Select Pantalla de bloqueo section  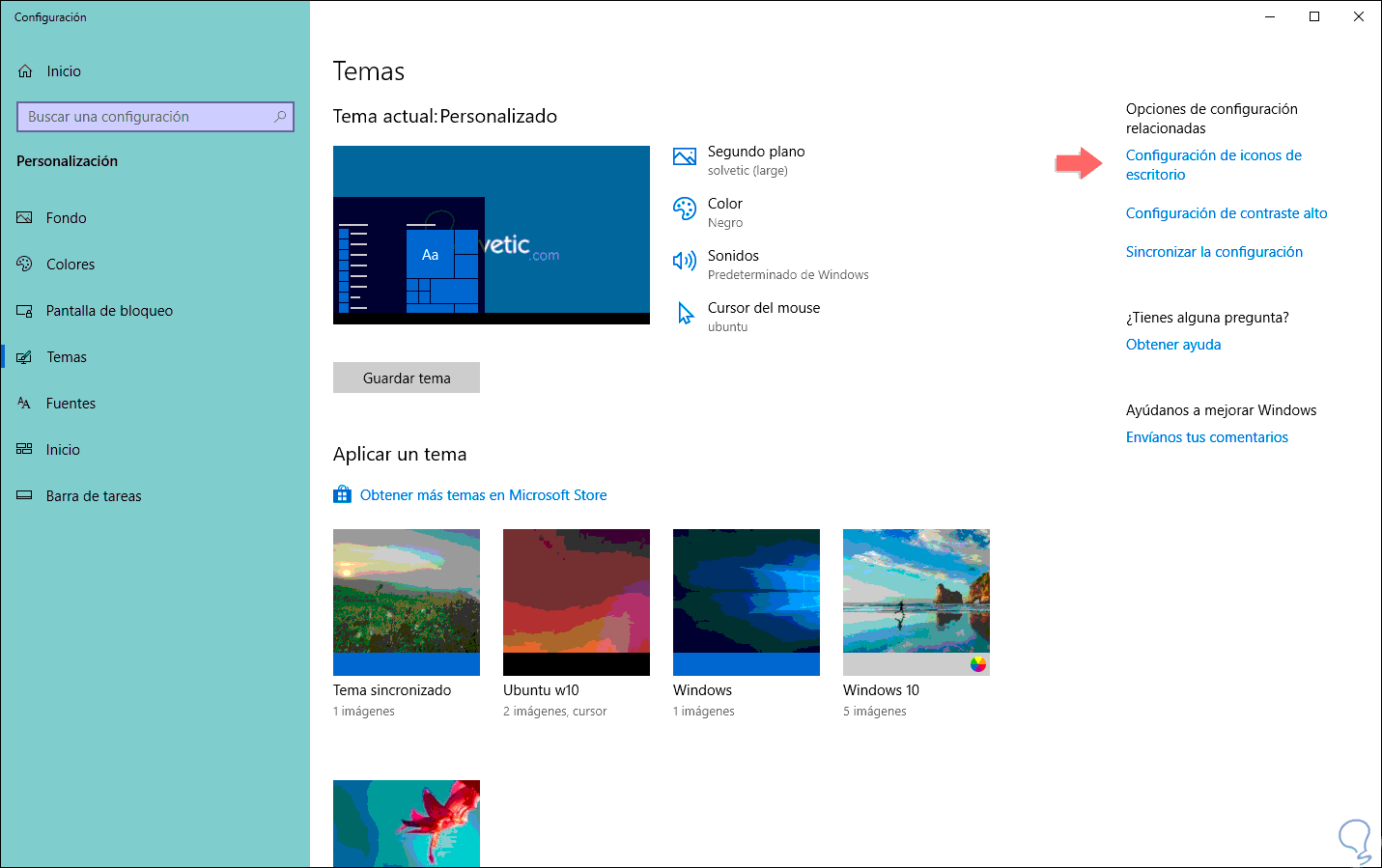coord(155,311)
